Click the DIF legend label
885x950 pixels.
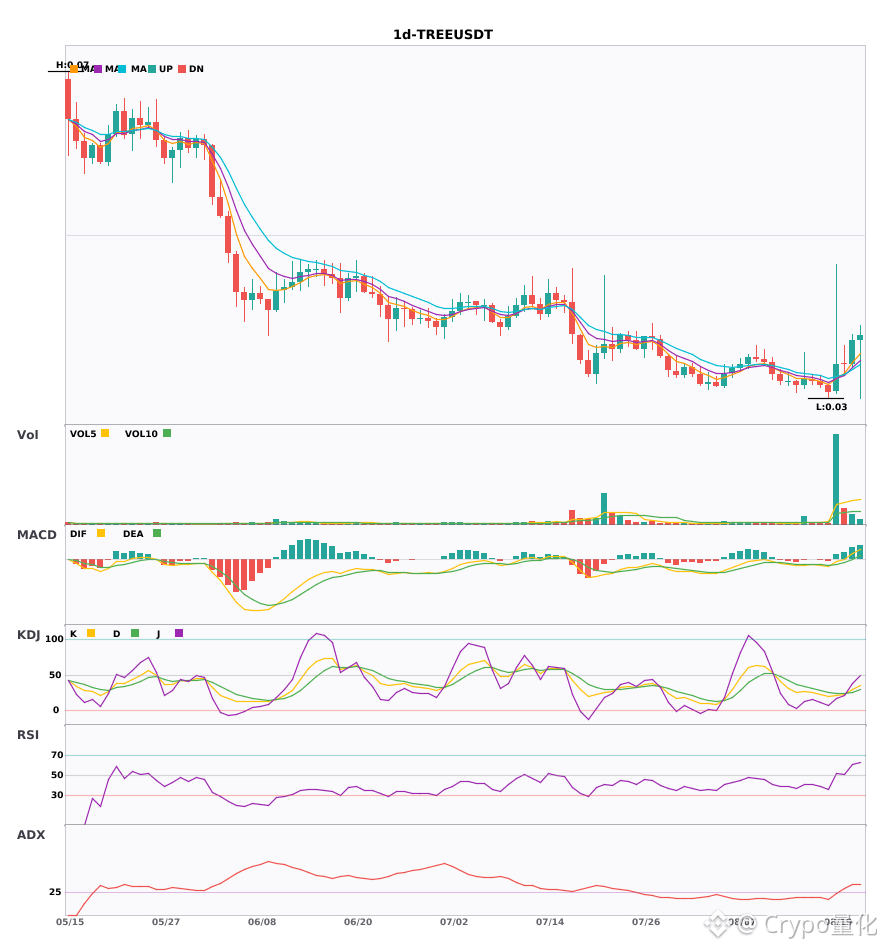(78, 534)
